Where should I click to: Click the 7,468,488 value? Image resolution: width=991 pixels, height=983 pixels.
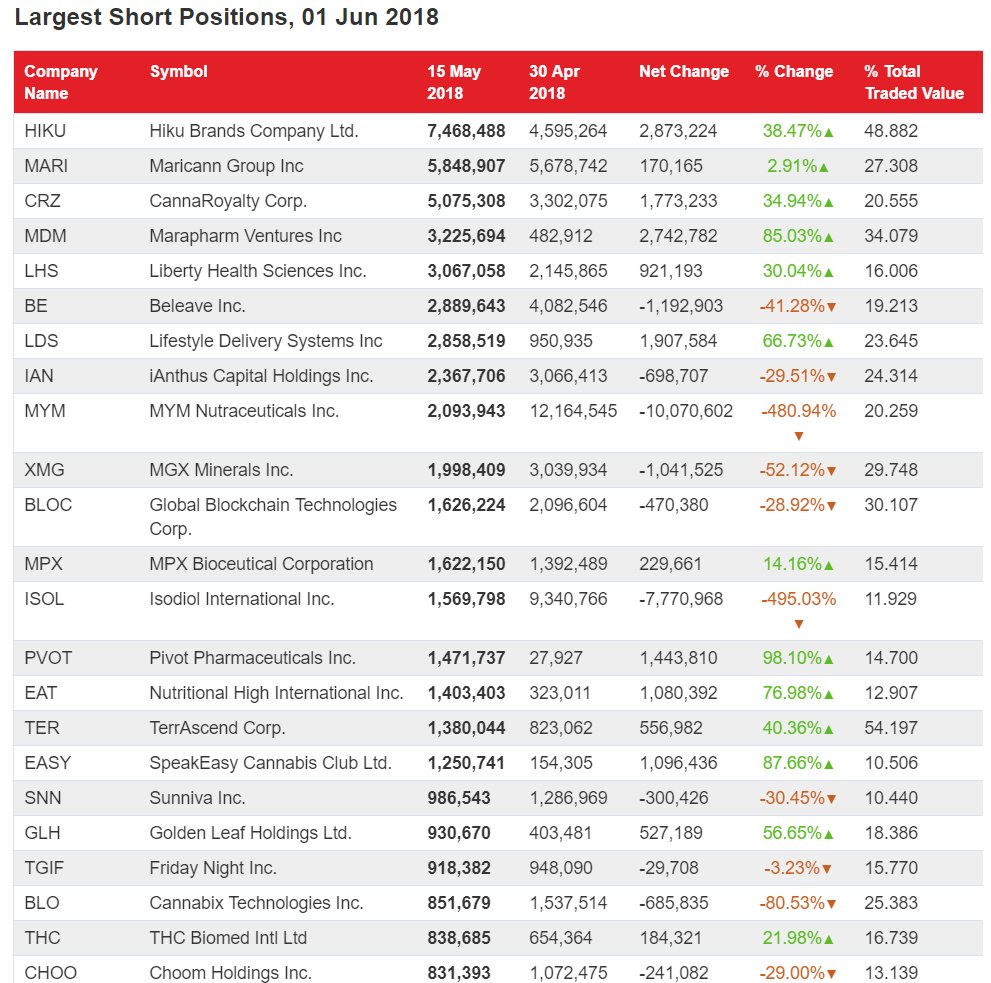click(x=466, y=131)
